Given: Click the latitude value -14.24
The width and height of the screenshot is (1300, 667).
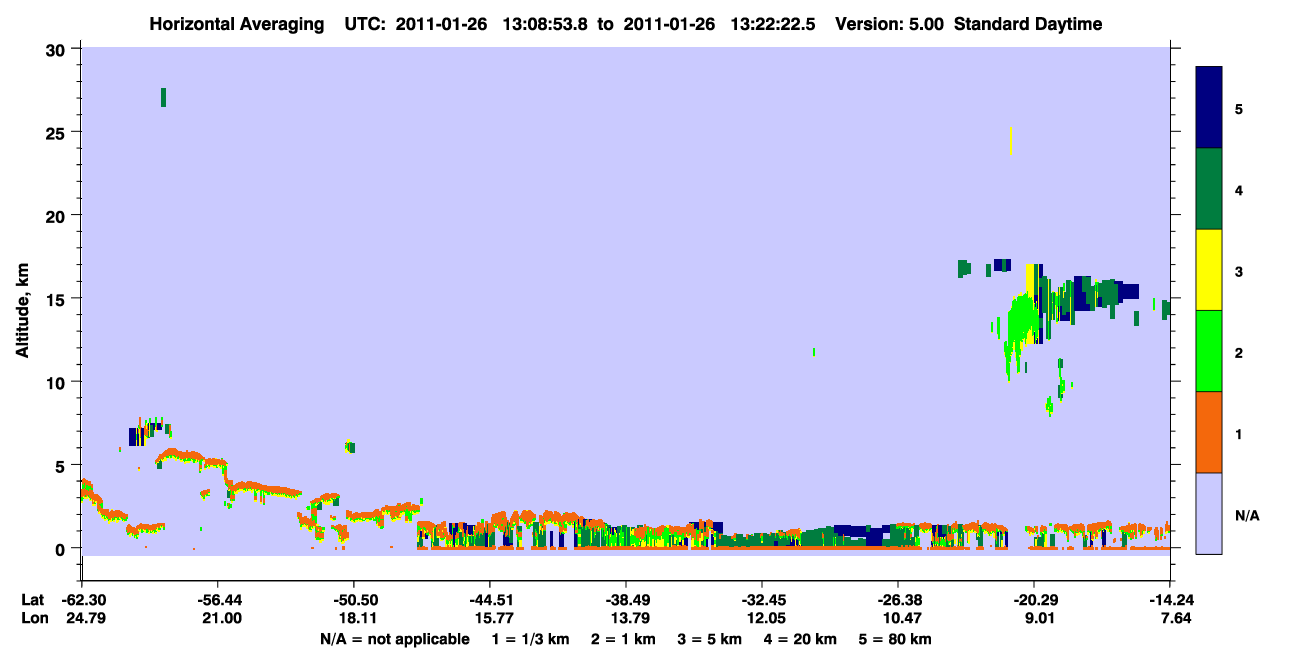Looking at the screenshot, I should [x=1170, y=600].
